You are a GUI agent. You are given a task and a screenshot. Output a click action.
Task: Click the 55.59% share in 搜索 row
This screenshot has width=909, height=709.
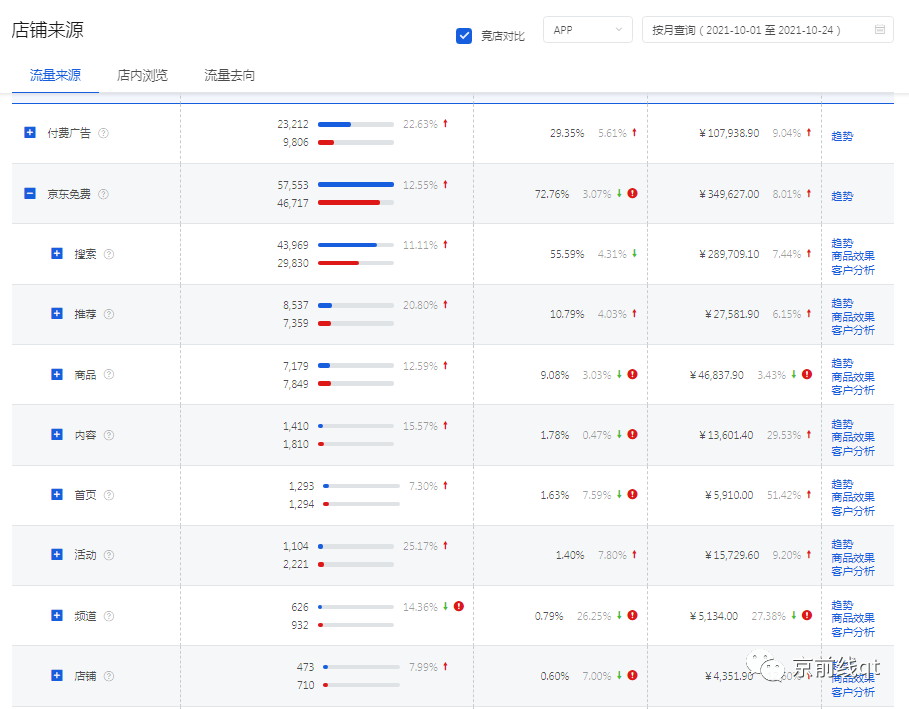[x=567, y=254]
